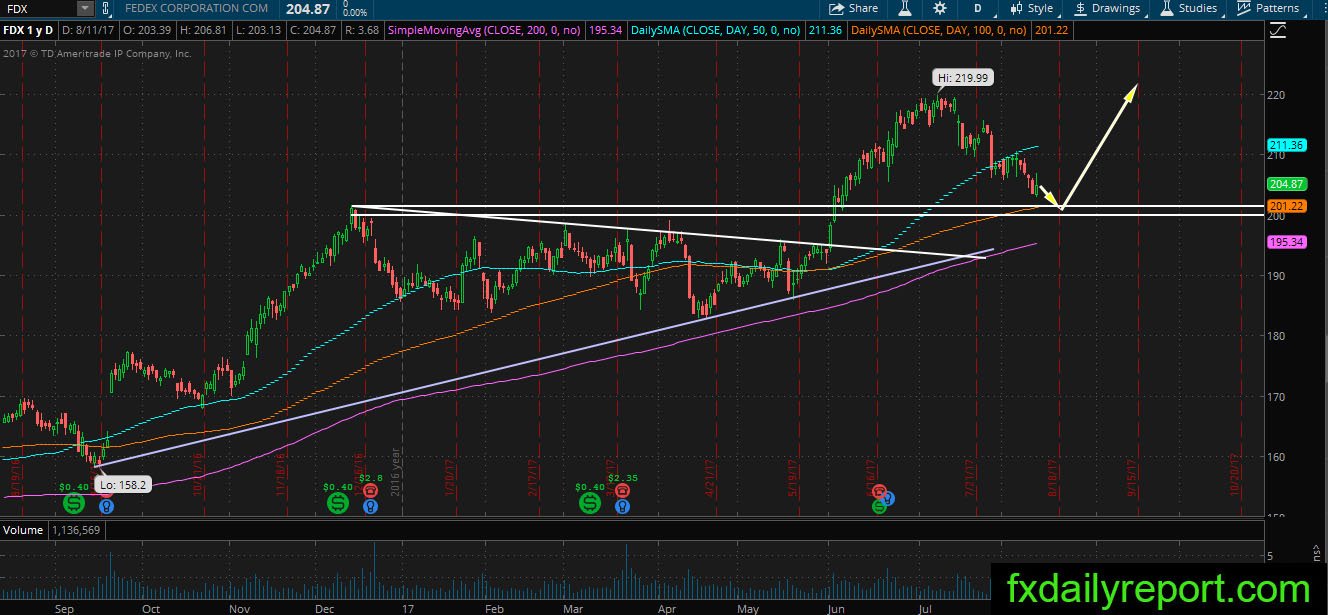Open the Drawings menu
Screen dimensions: 1328x615
tap(1107, 8)
